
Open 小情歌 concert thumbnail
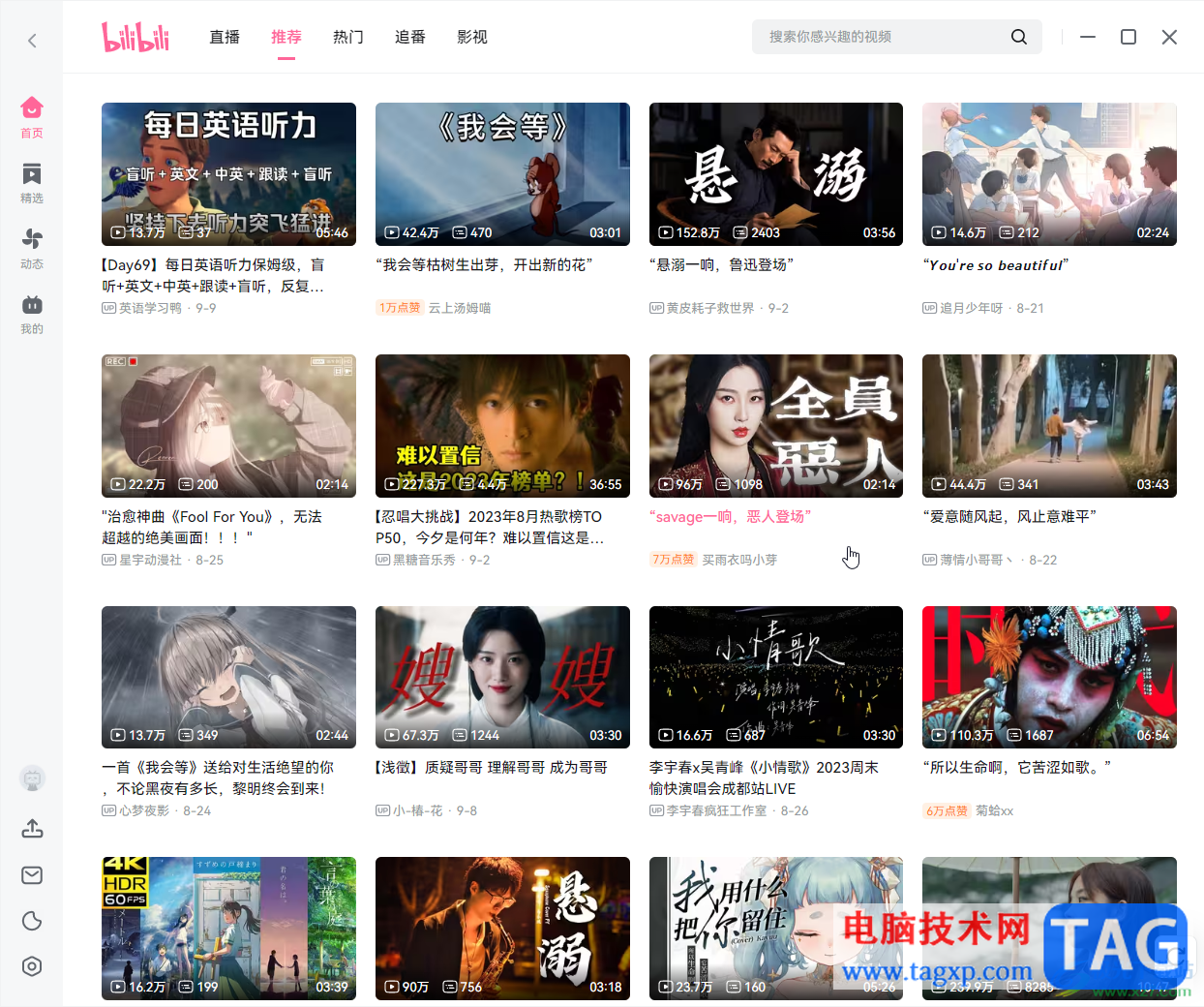(776, 677)
